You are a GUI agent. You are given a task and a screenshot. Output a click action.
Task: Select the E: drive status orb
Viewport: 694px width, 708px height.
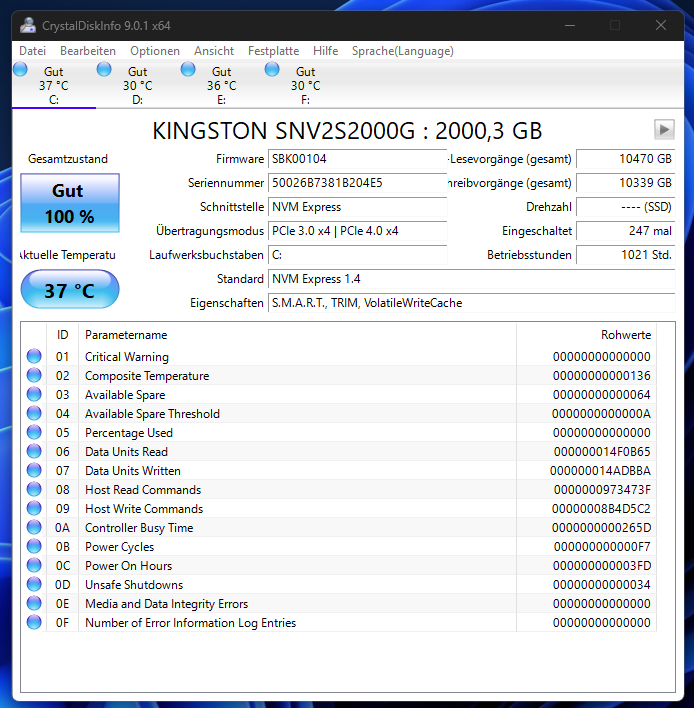pyautogui.click(x=188, y=70)
